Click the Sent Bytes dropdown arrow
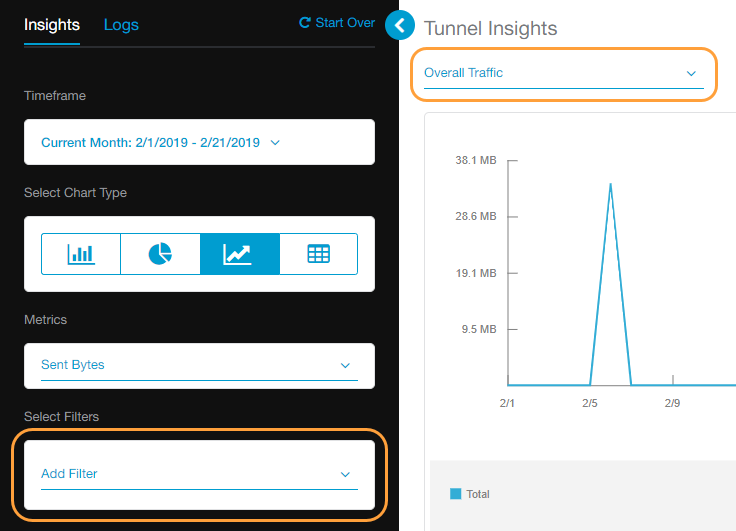This screenshot has width=736, height=531. click(x=346, y=365)
